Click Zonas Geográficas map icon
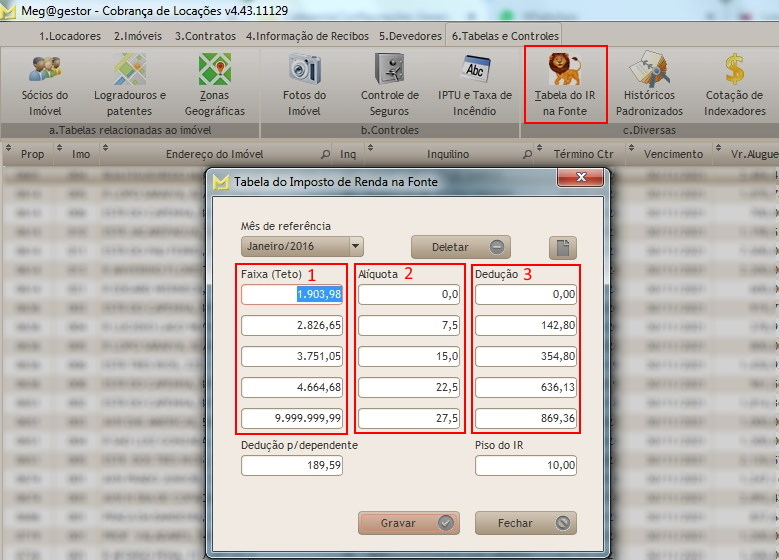This screenshot has height=560, width=779. (x=214, y=70)
